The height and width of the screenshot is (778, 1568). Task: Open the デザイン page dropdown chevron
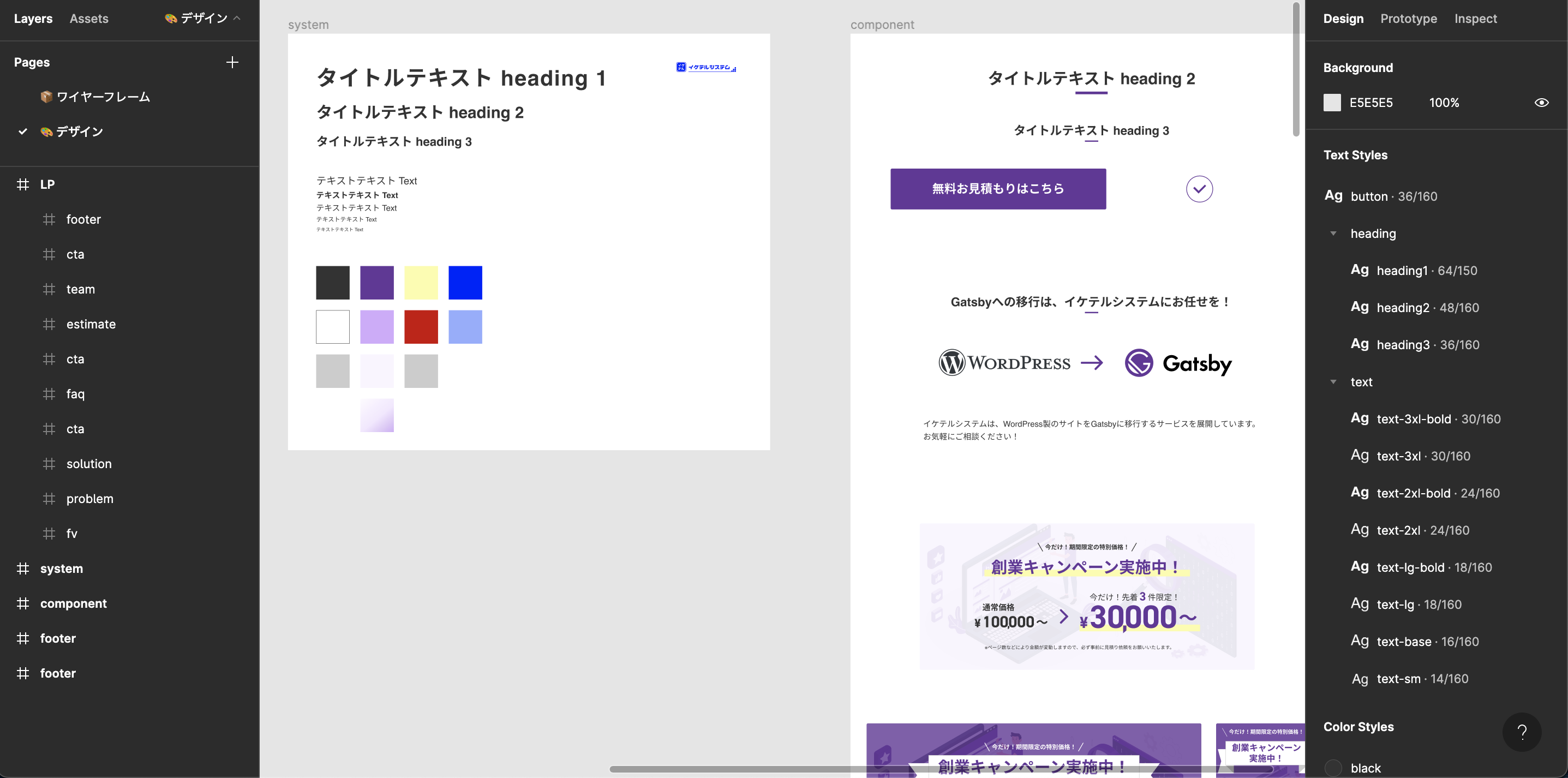click(x=237, y=18)
